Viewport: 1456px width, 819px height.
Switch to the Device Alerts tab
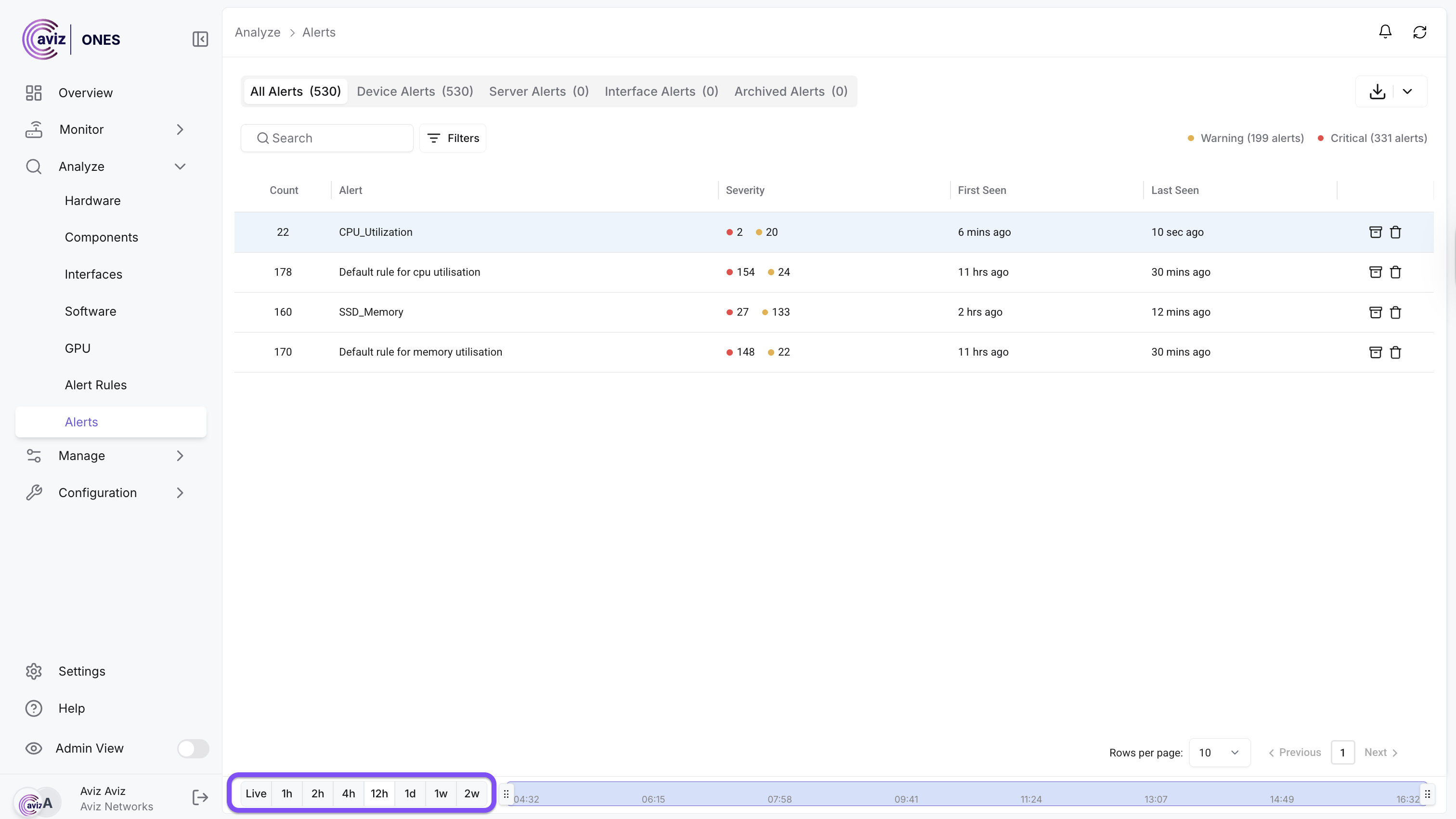[x=414, y=91]
